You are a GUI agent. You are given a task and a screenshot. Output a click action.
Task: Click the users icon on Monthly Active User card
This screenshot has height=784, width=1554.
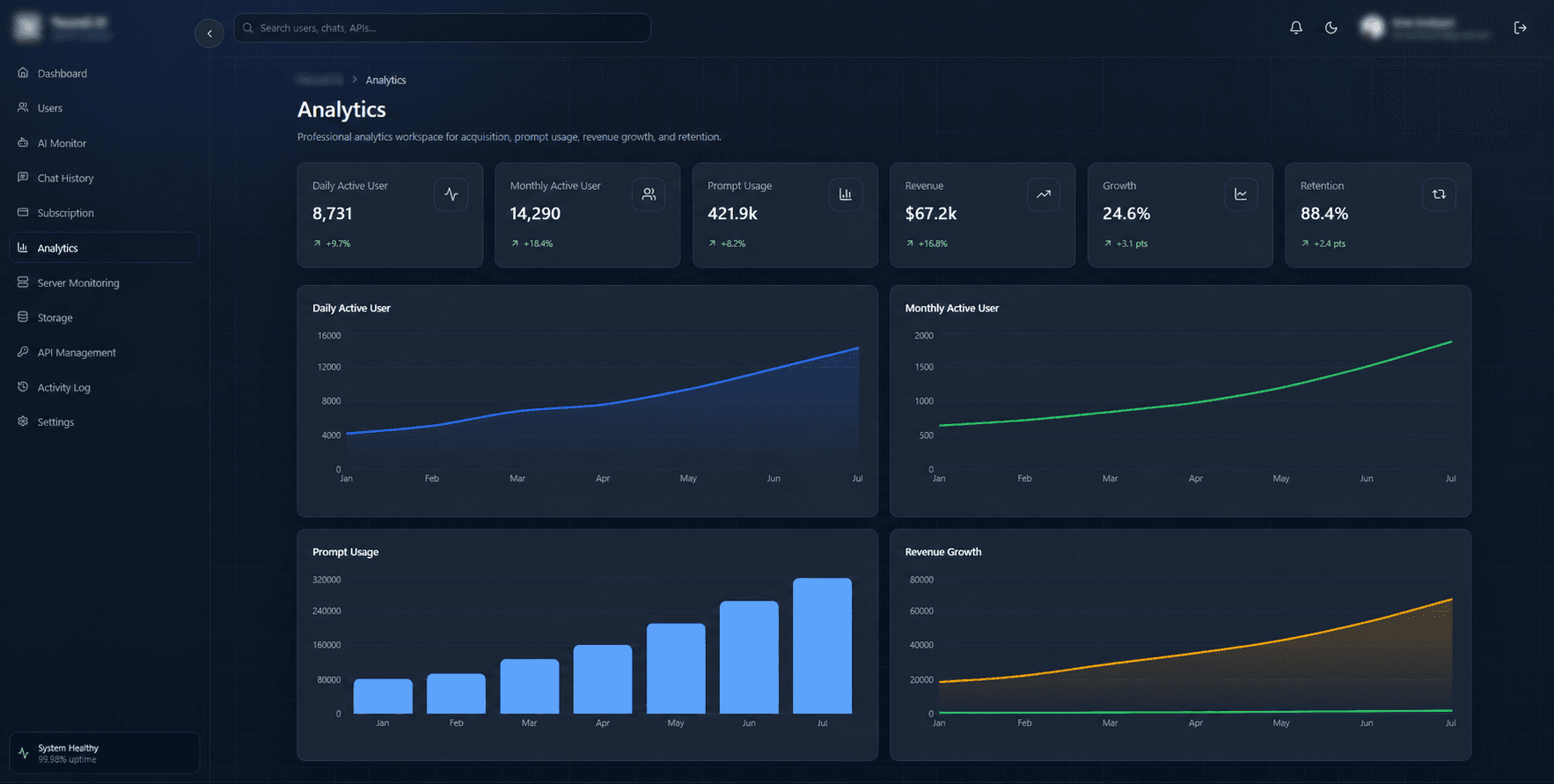point(649,194)
